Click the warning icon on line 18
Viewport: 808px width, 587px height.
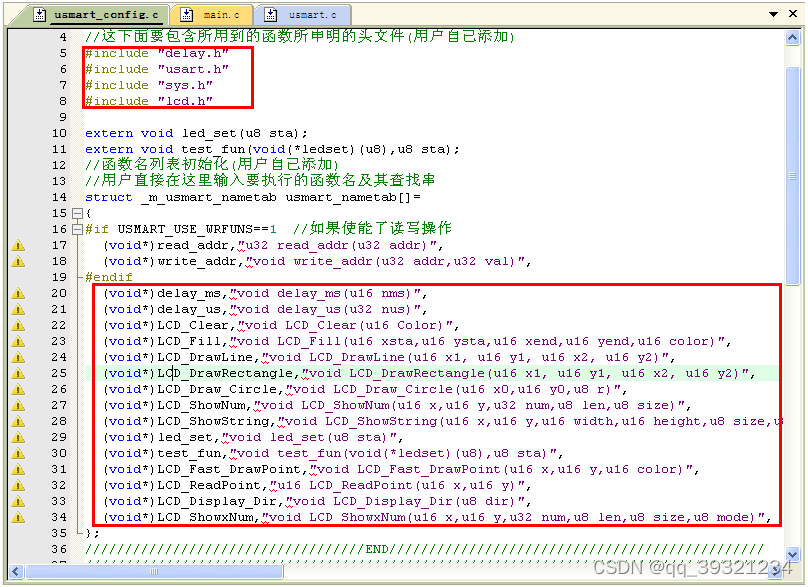pos(18,261)
